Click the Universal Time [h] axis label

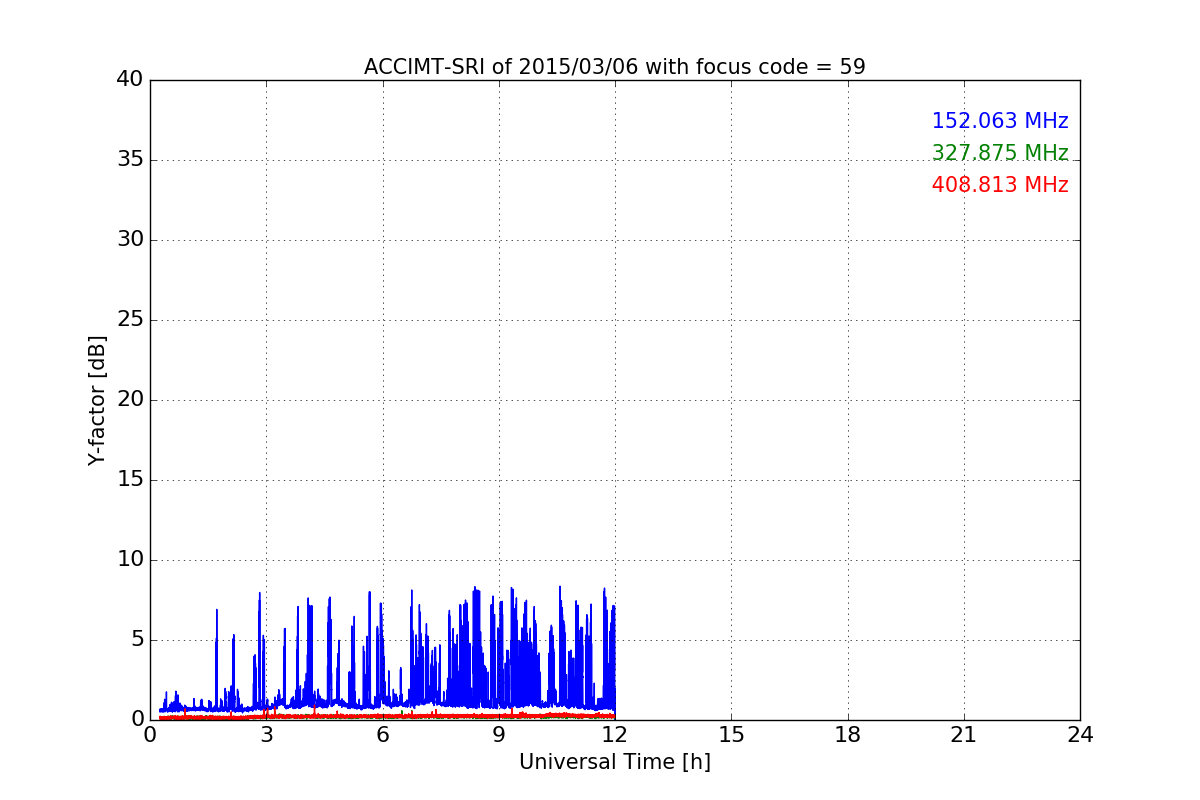614,762
